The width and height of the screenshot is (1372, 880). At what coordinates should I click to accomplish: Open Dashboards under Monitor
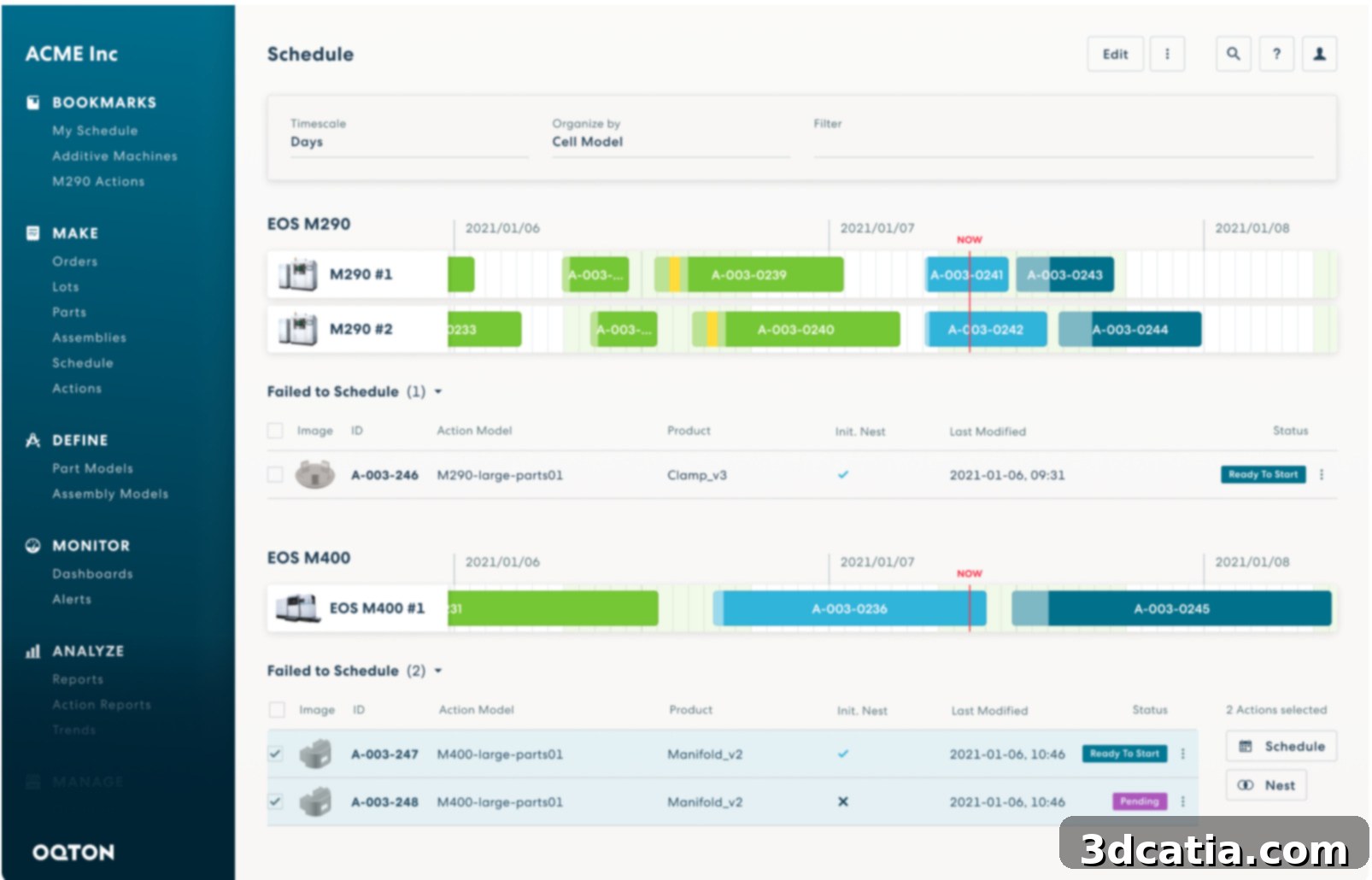[92, 574]
